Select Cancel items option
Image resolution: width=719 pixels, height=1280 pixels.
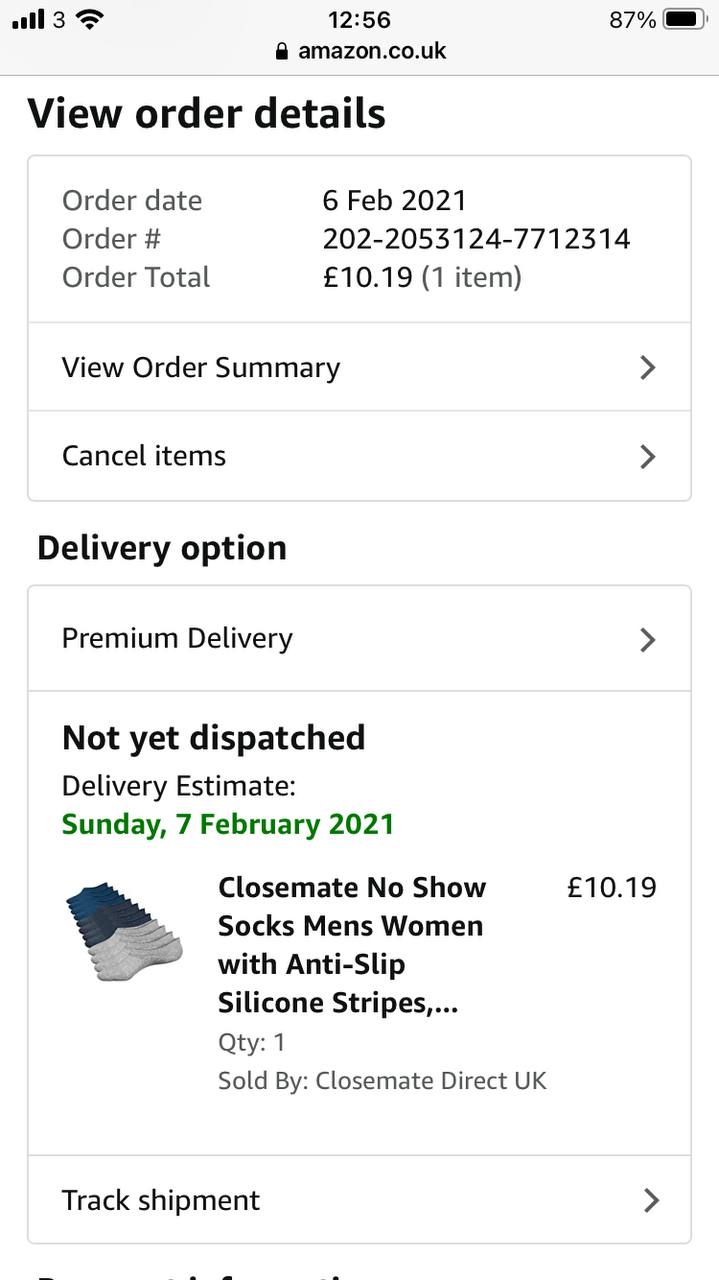[144, 456]
